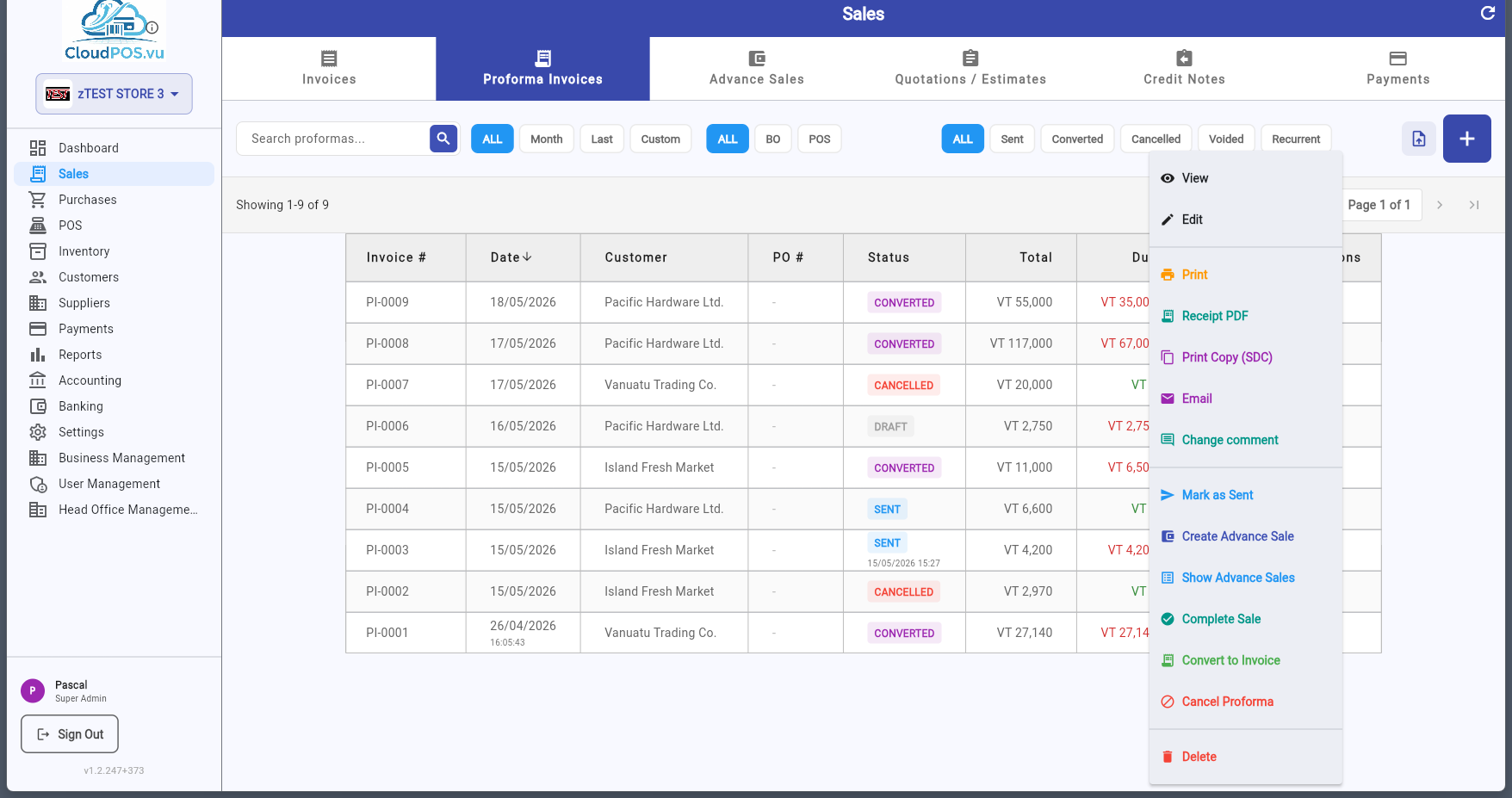Image resolution: width=1512 pixels, height=798 pixels.
Task: Choose Change comment menu item
Action: pos(1245,440)
